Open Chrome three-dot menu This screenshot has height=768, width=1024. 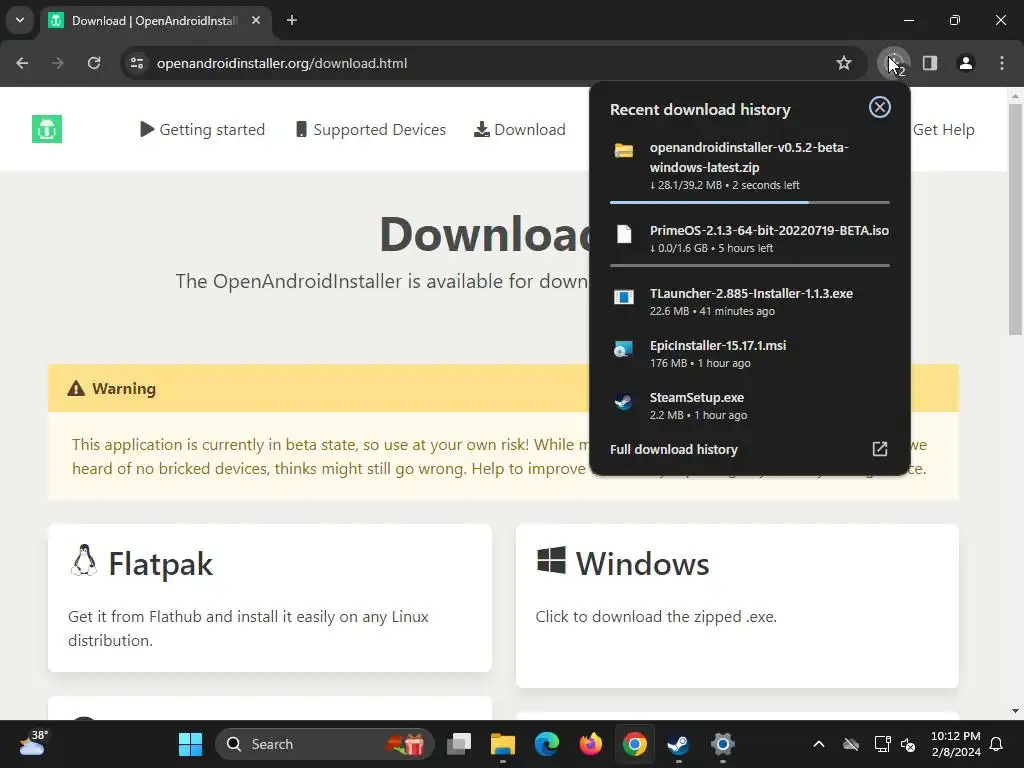tap(1002, 63)
